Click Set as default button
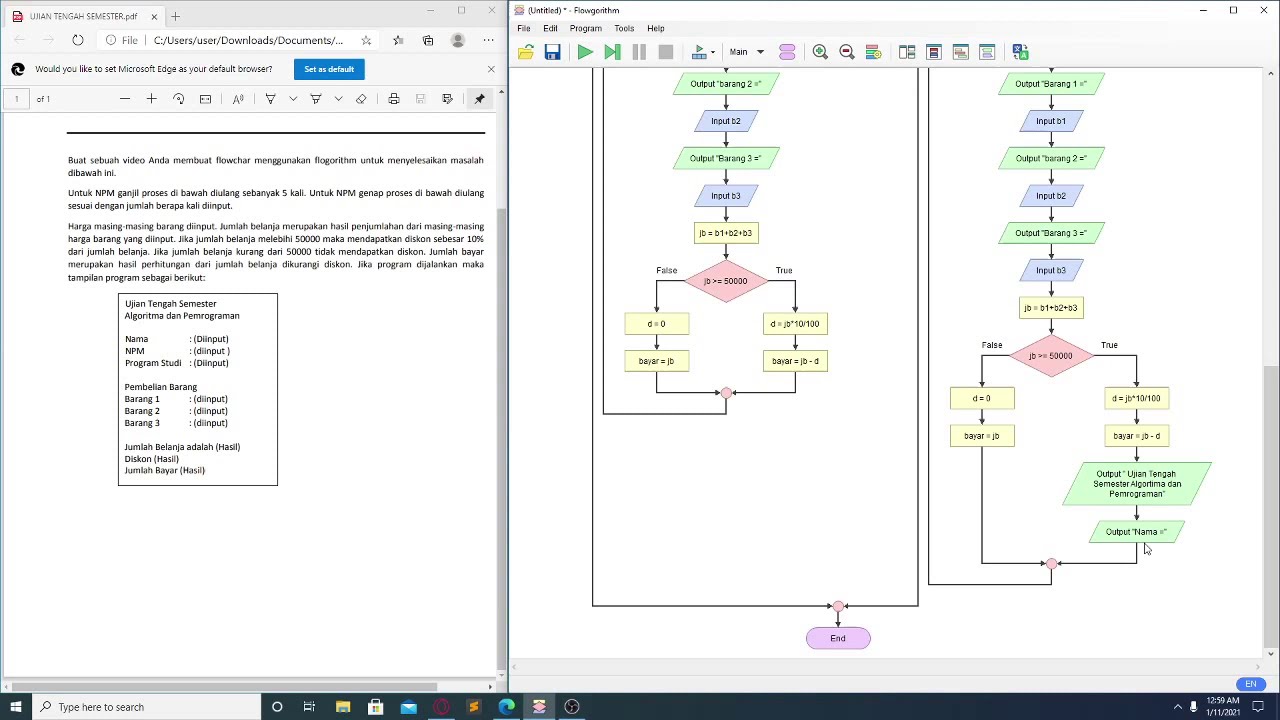This screenshot has width=1280, height=720. coord(329,69)
